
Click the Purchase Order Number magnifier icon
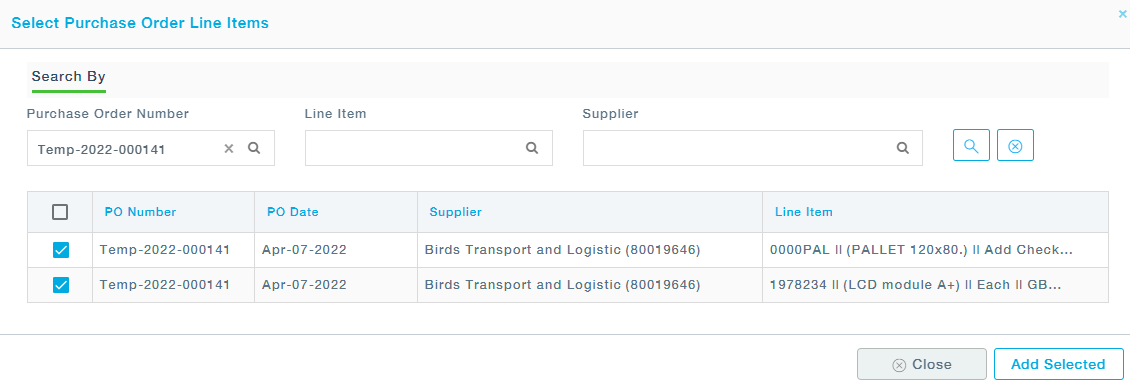pos(254,148)
